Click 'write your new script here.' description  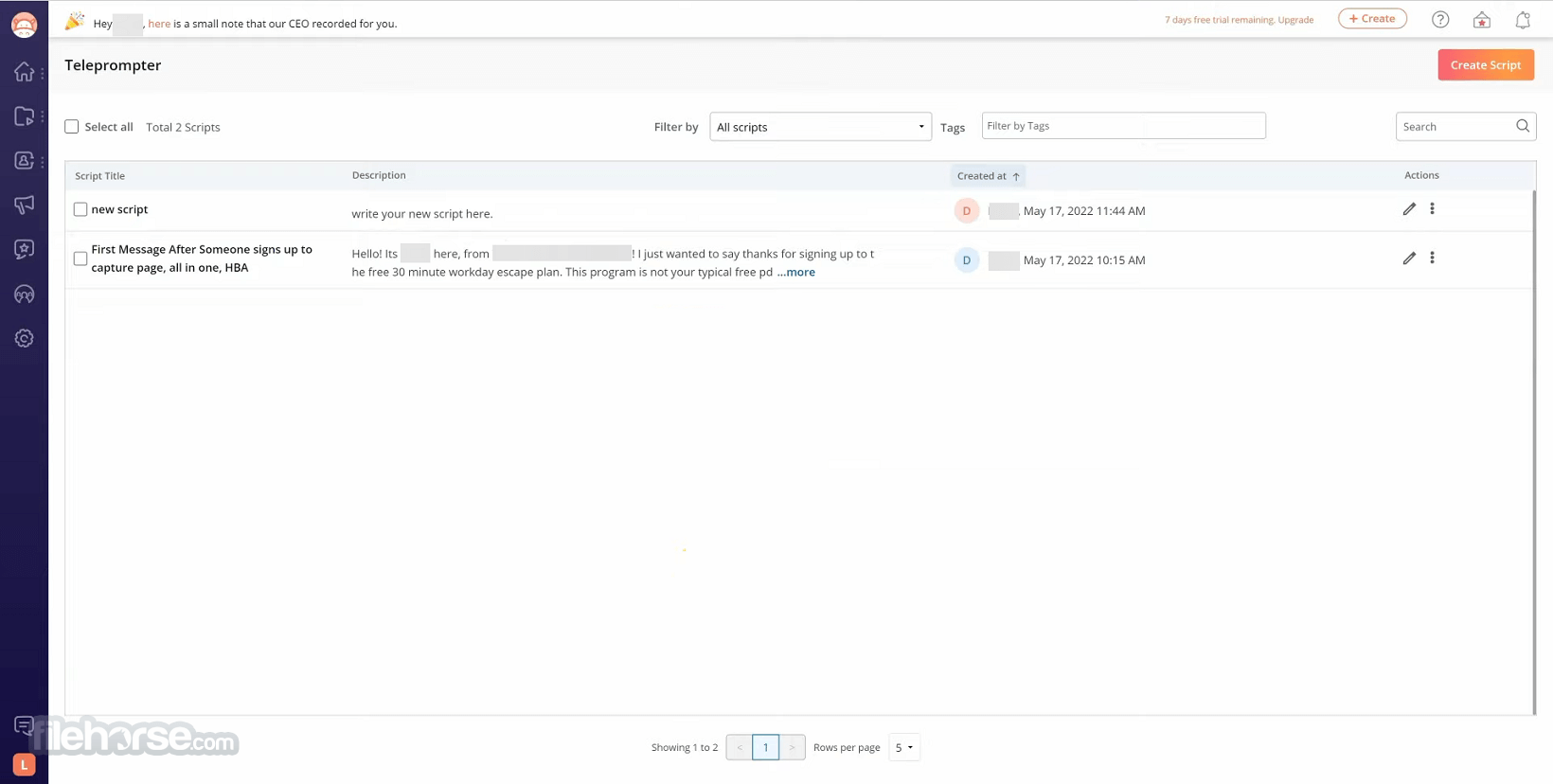(x=422, y=214)
